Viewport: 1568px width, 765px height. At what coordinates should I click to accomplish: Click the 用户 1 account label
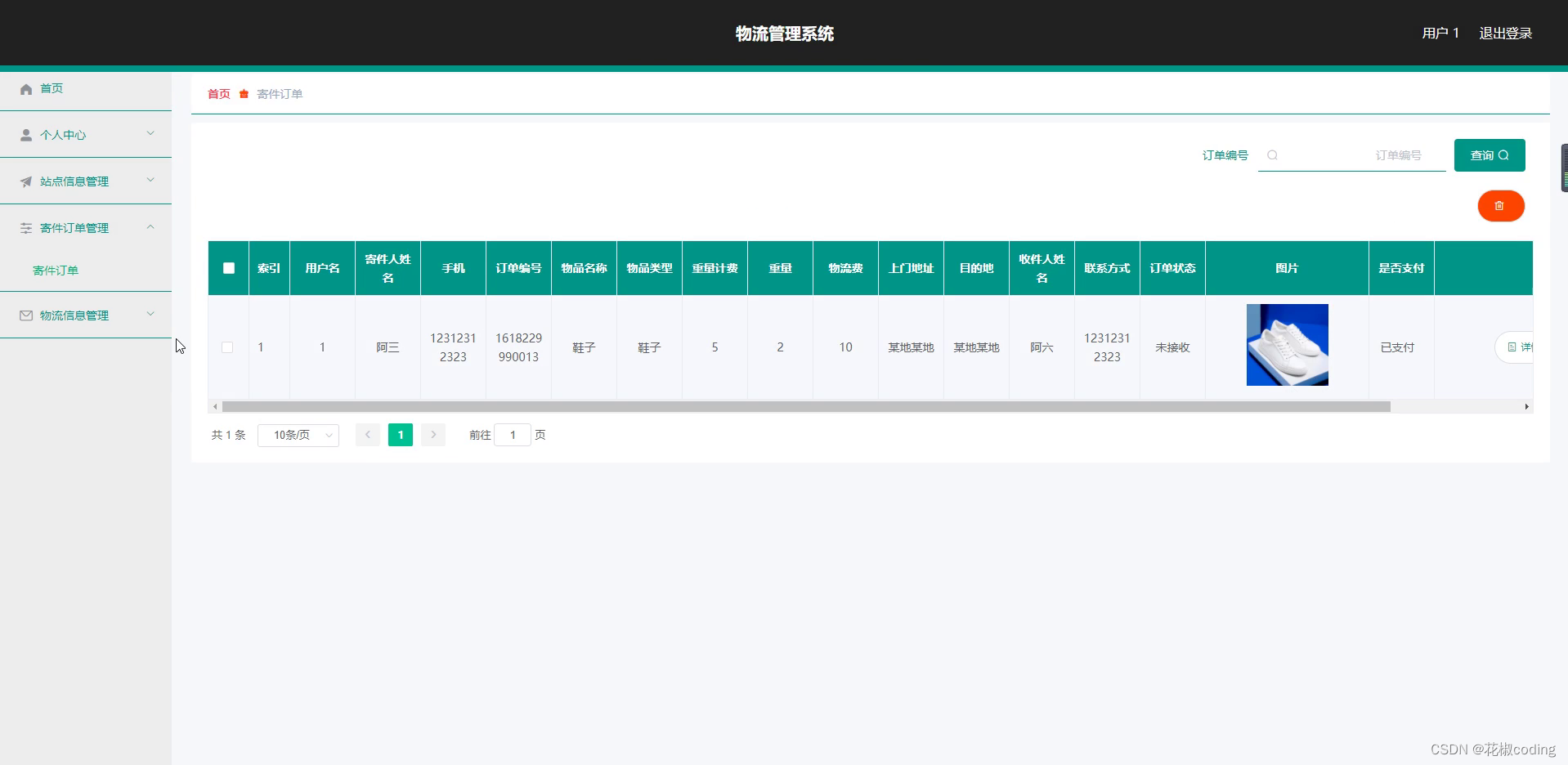coord(1440,34)
